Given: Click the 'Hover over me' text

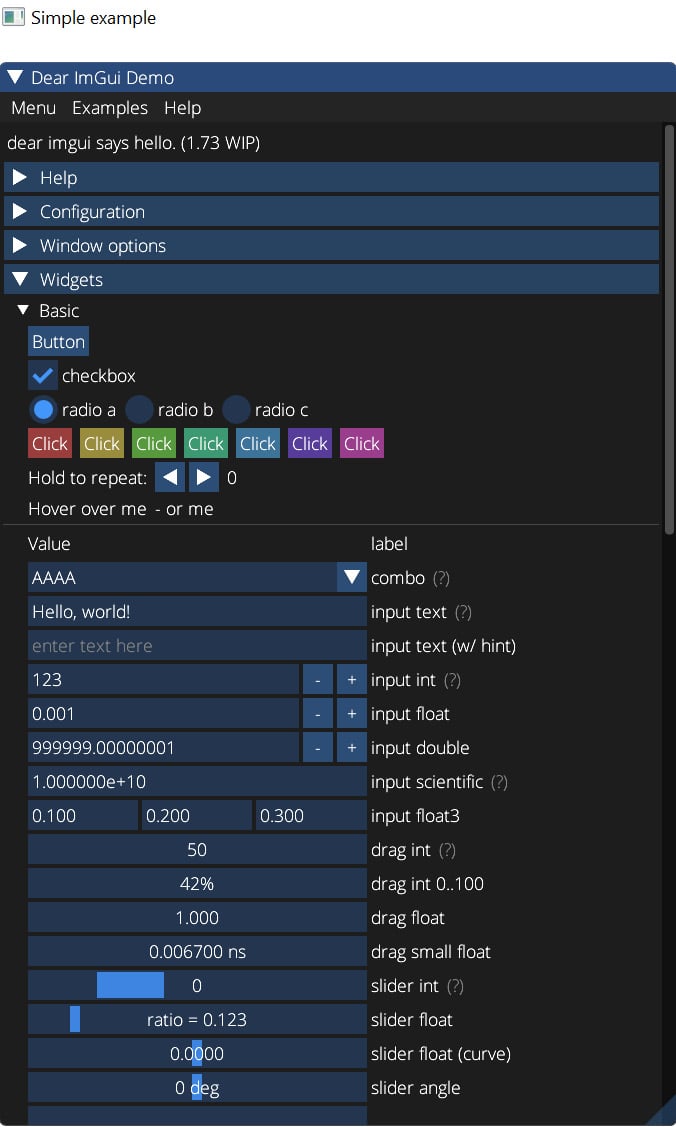Looking at the screenshot, I should [87, 509].
